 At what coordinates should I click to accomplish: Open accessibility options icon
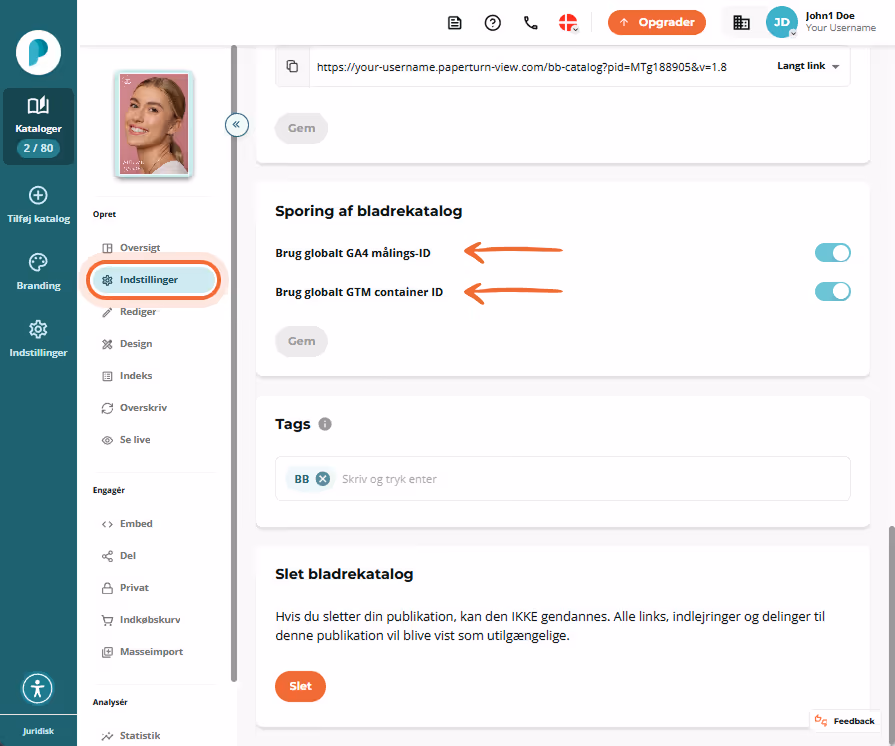(x=38, y=688)
